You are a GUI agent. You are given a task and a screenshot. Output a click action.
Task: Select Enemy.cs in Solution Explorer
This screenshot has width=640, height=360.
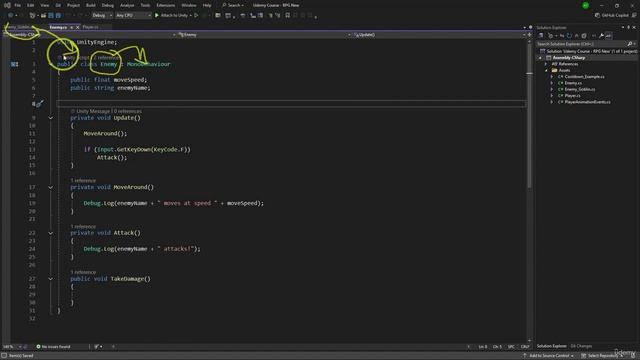point(573,83)
